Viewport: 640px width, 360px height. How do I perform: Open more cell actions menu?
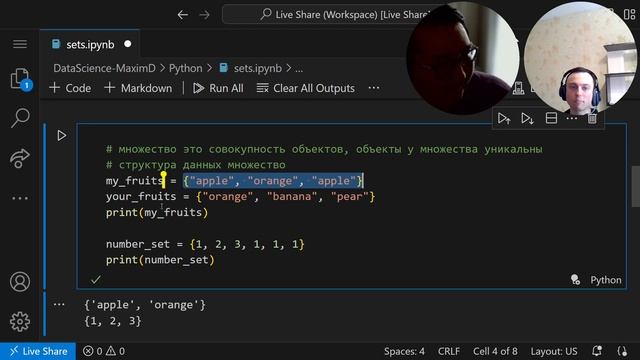pyautogui.click(x=572, y=118)
